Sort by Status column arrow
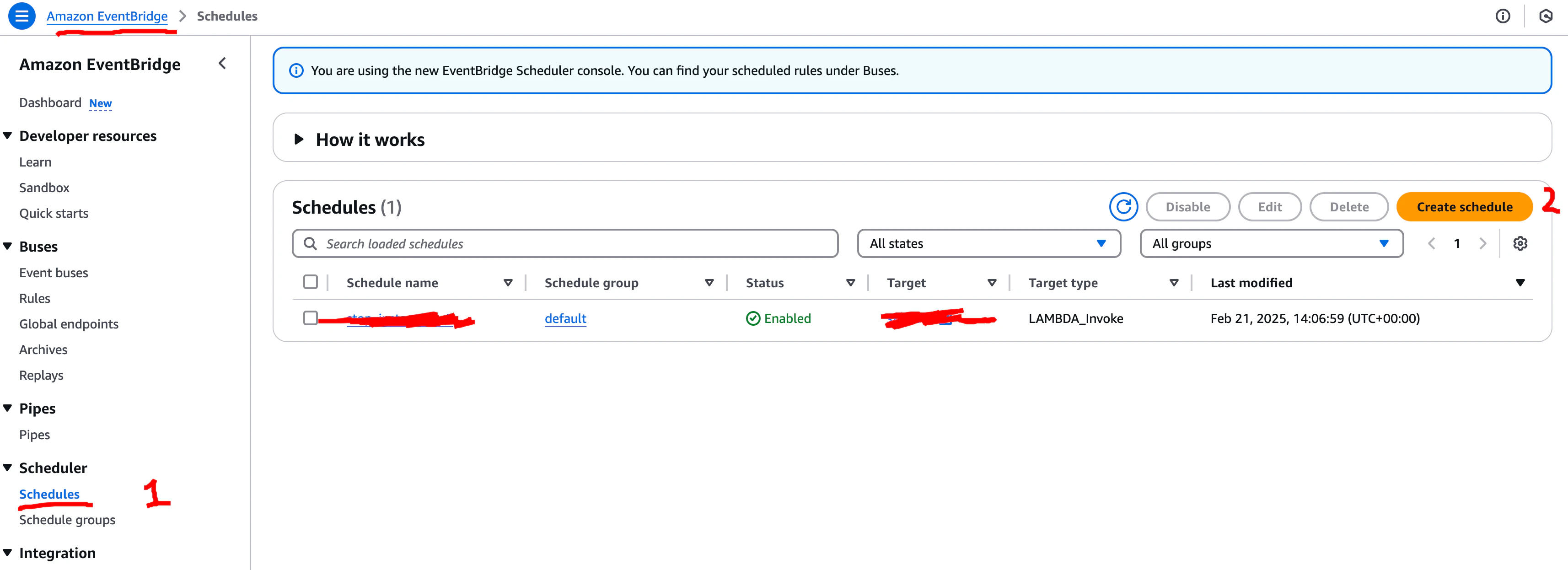This screenshot has width=1568, height=570. point(850,283)
